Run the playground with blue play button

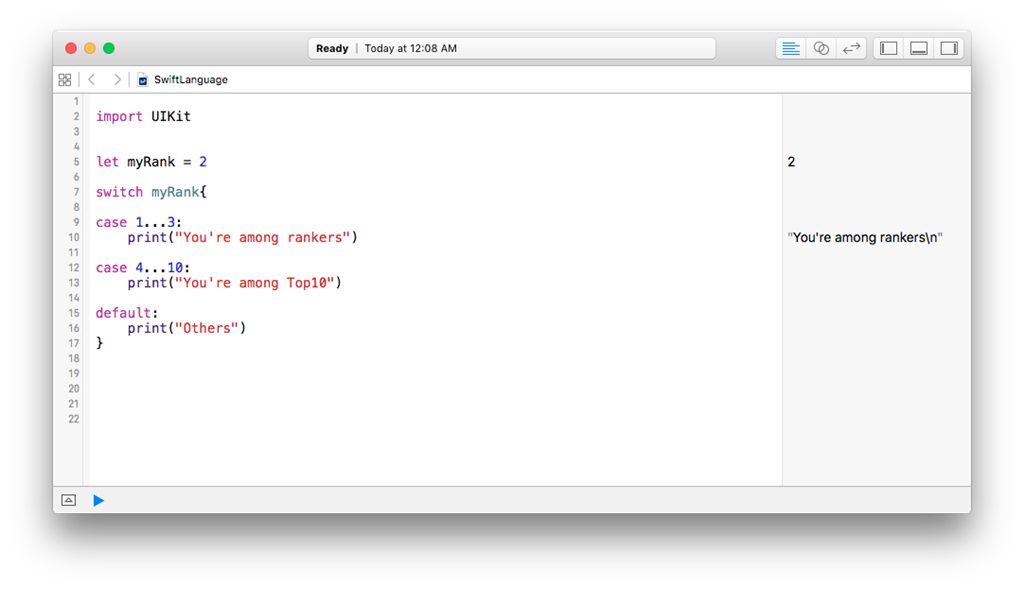click(98, 500)
